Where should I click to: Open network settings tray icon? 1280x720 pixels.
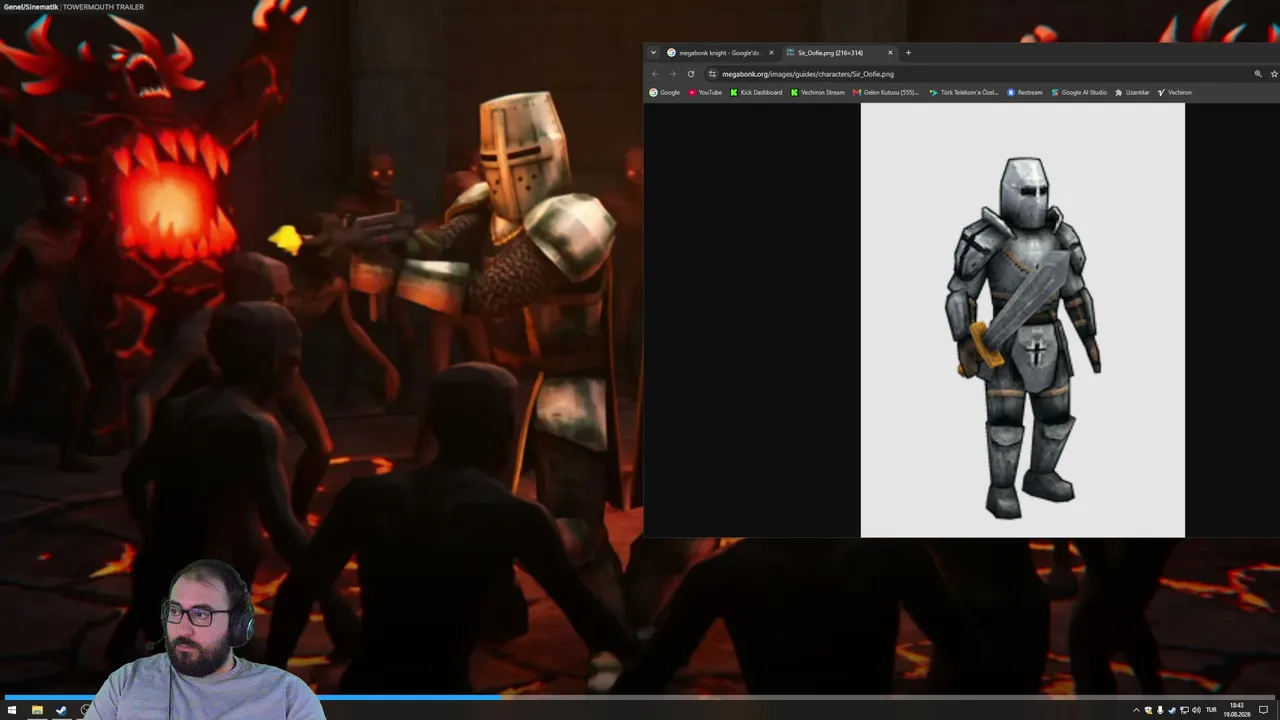[1184, 710]
